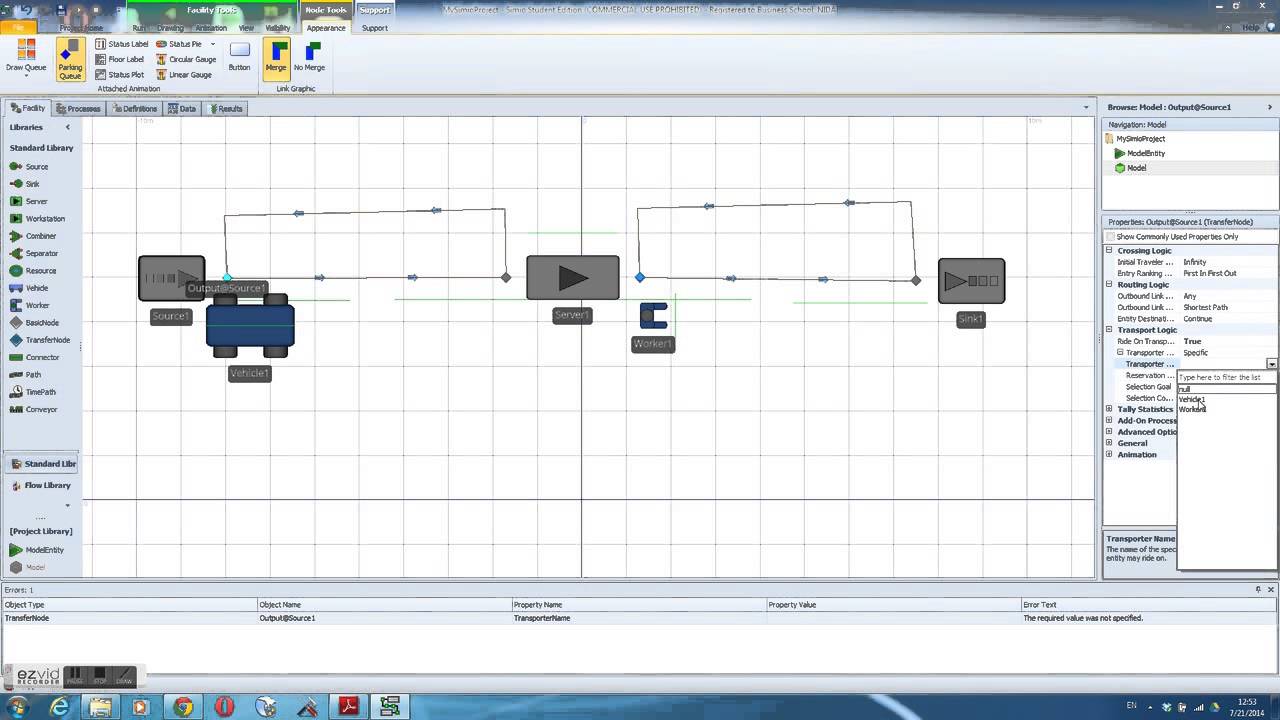Select the Parking Queue button

[x=70, y=59]
